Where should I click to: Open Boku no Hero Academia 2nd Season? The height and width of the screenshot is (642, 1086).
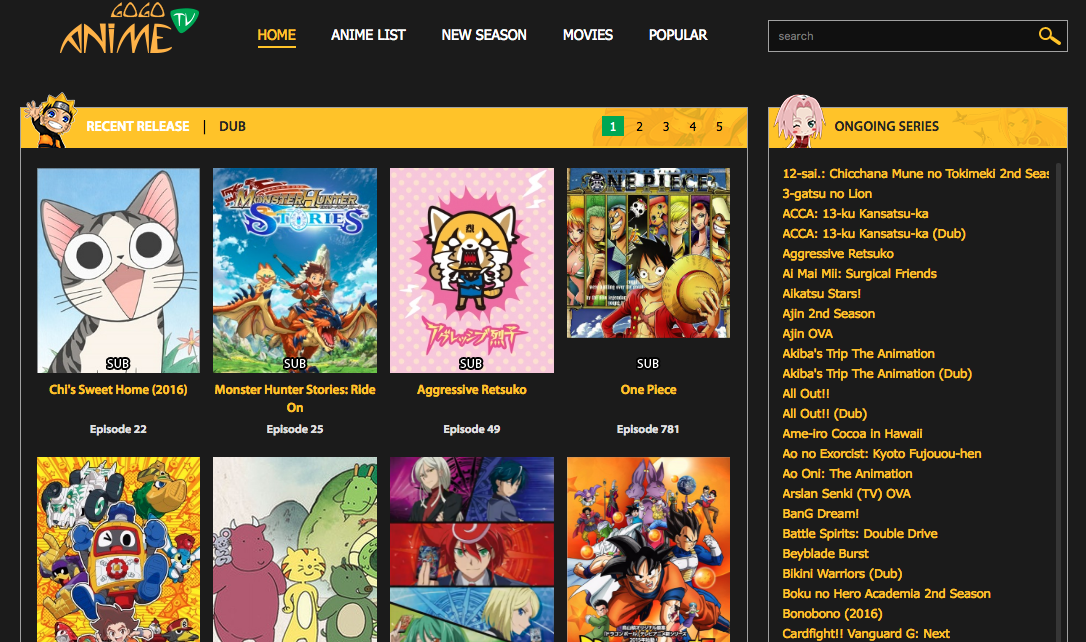(887, 594)
